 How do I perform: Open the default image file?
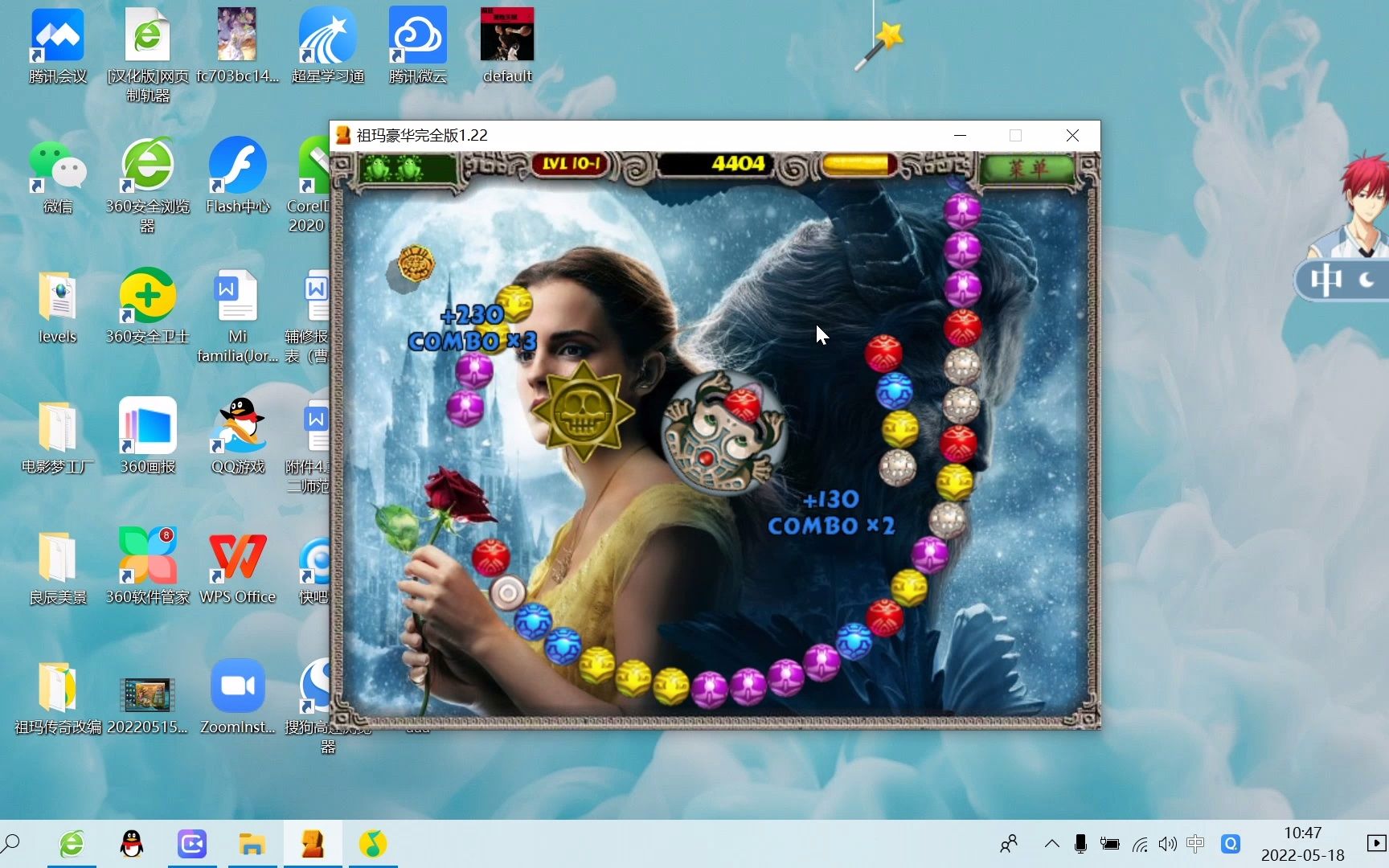click(507, 47)
